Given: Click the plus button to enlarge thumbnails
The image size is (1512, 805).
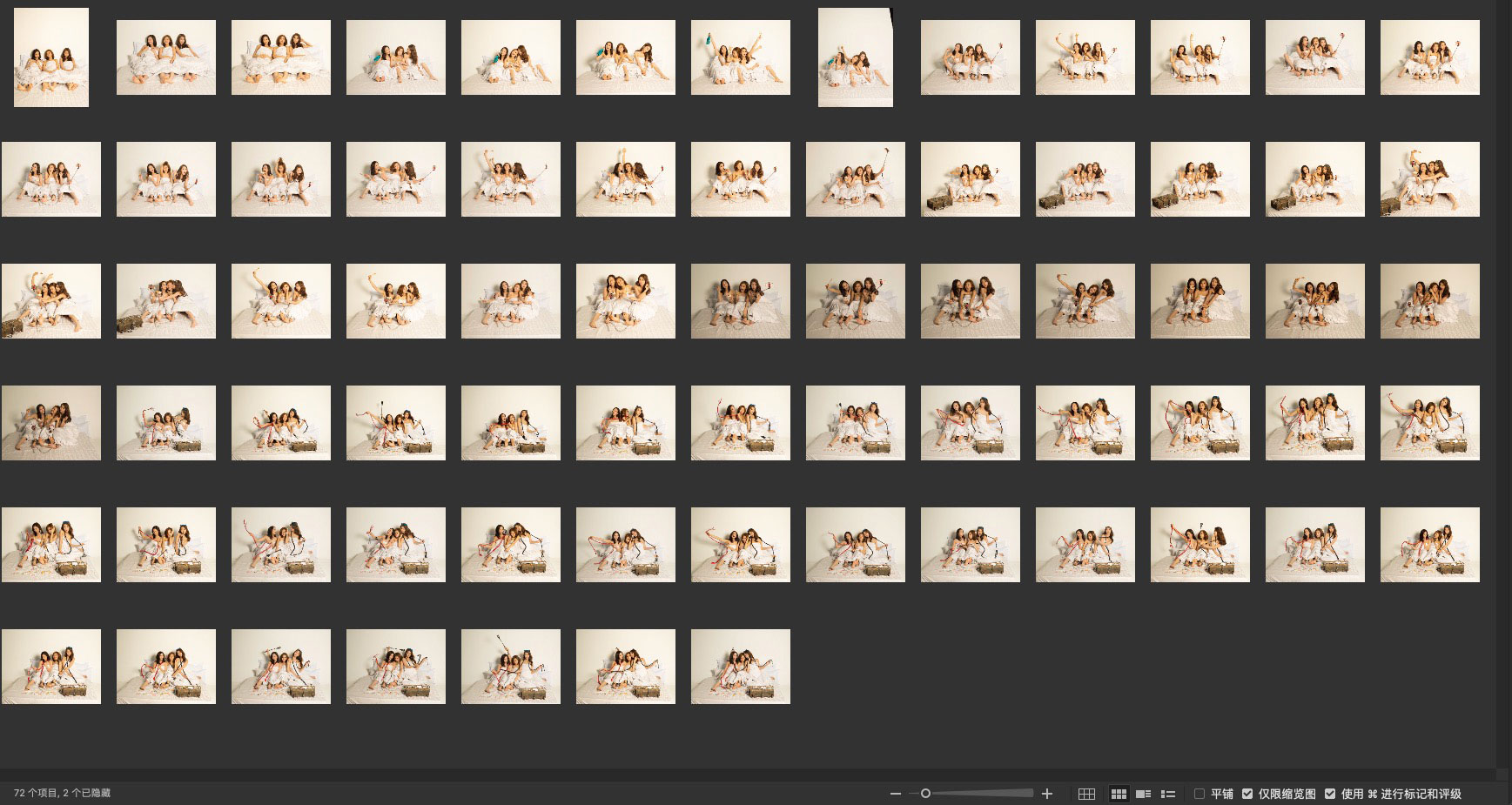Looking at the screenshot, I should [x=1047, y=794].
